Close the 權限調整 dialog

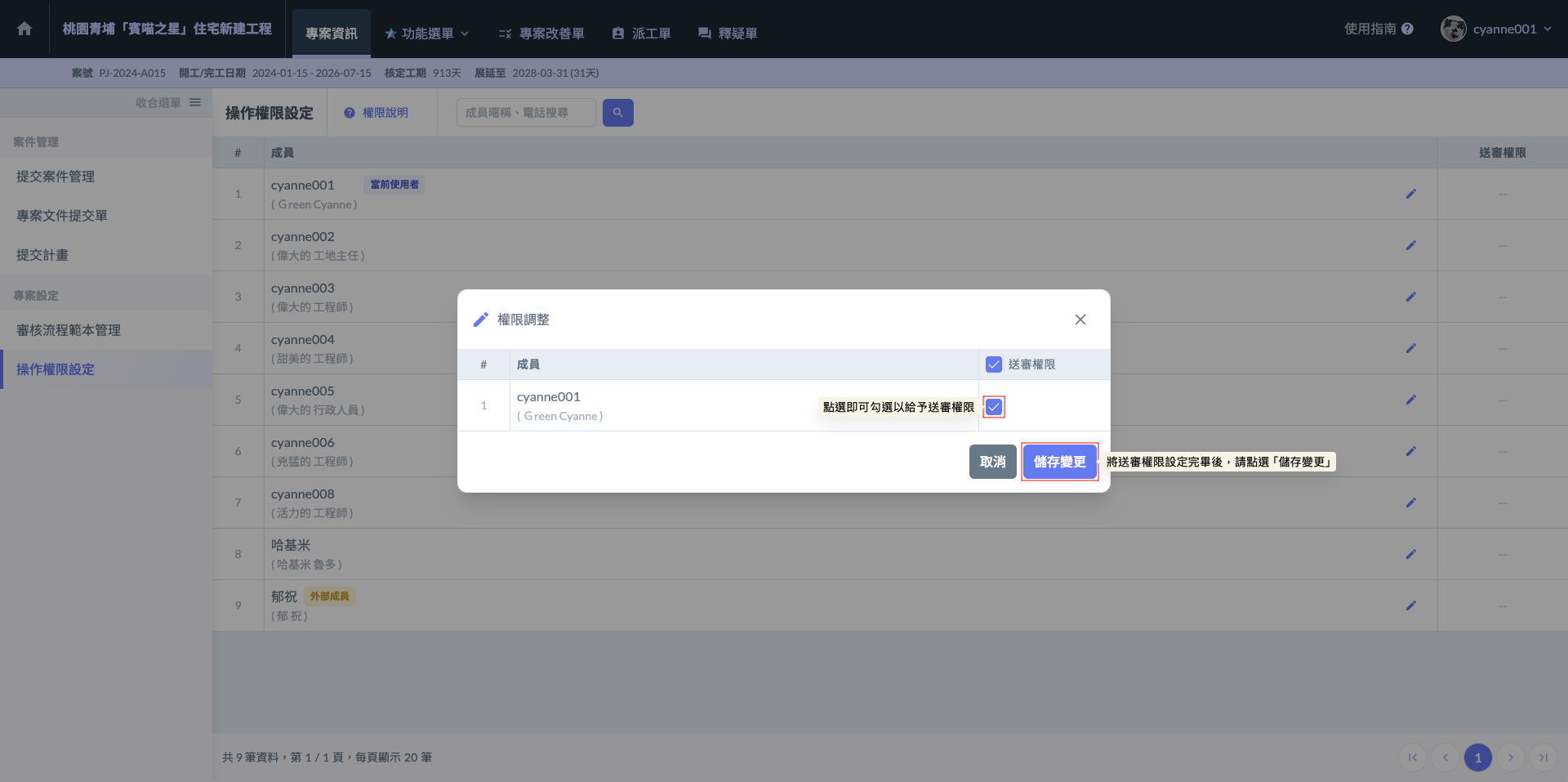(1080, 320)
